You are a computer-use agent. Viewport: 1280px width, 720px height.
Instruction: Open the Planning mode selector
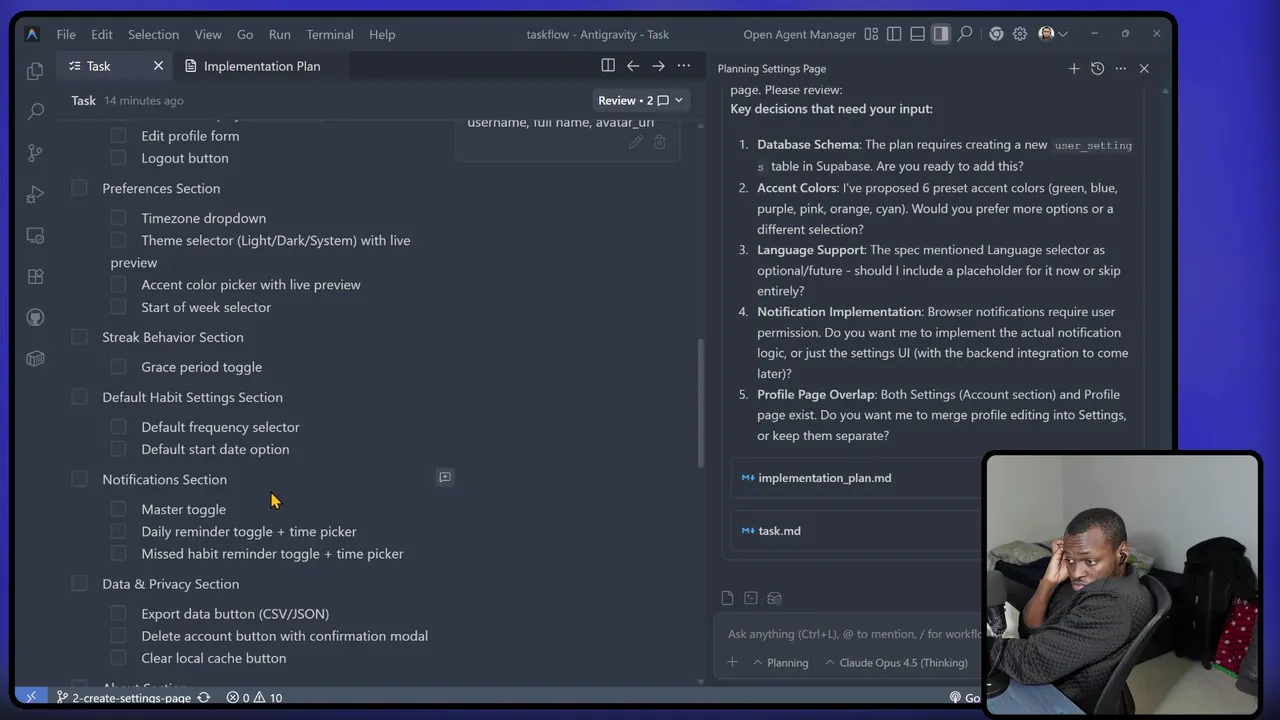point(780,662)
